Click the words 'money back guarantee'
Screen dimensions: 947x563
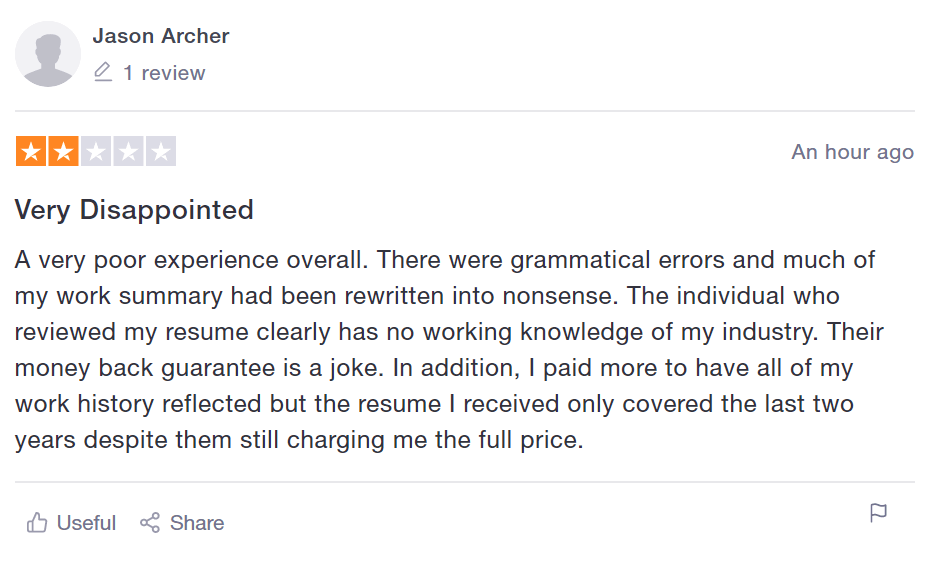(x=145, y=368)
